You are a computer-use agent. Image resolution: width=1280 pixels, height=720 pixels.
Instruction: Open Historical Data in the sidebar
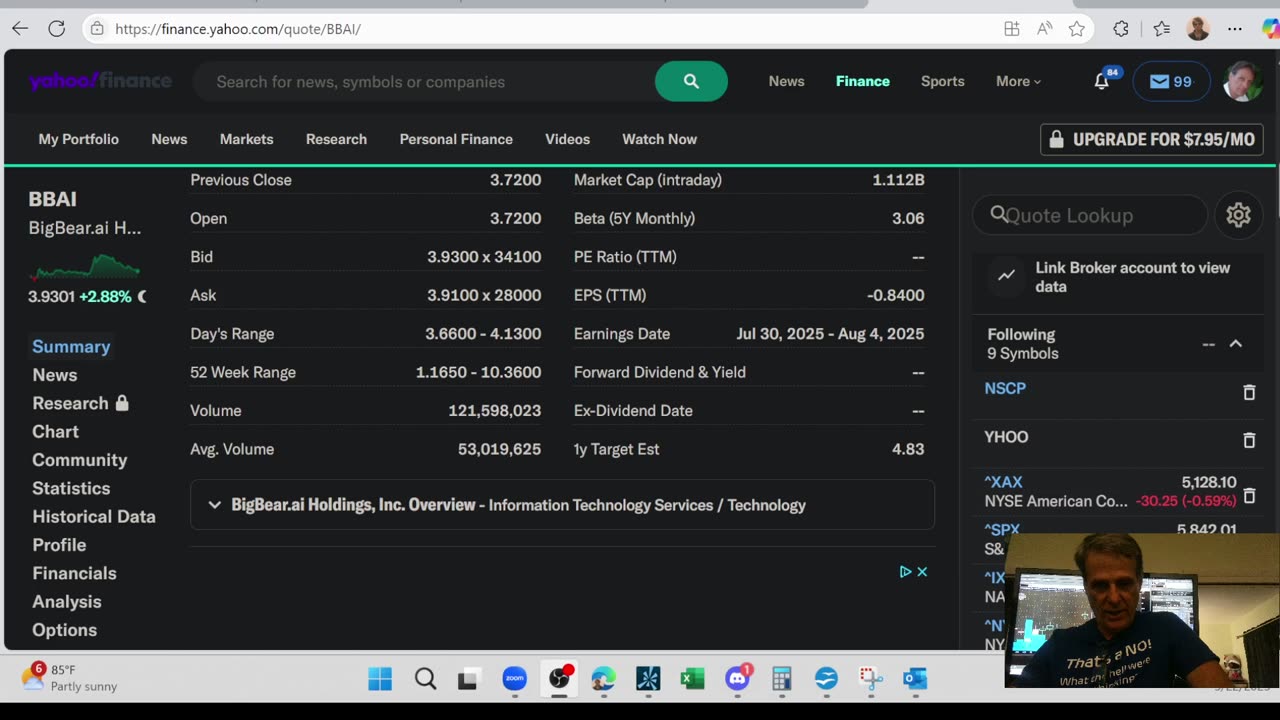[x=93, y=517]
